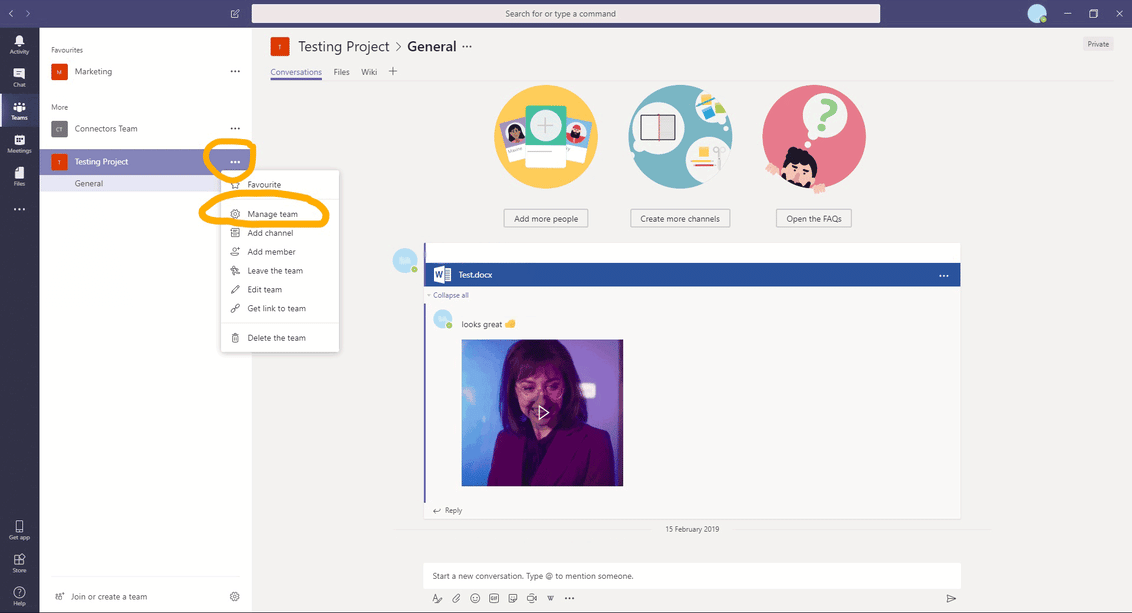Open more options for Marketing team
Viewport: 1132px width, 613px height.
click(235, 71)
